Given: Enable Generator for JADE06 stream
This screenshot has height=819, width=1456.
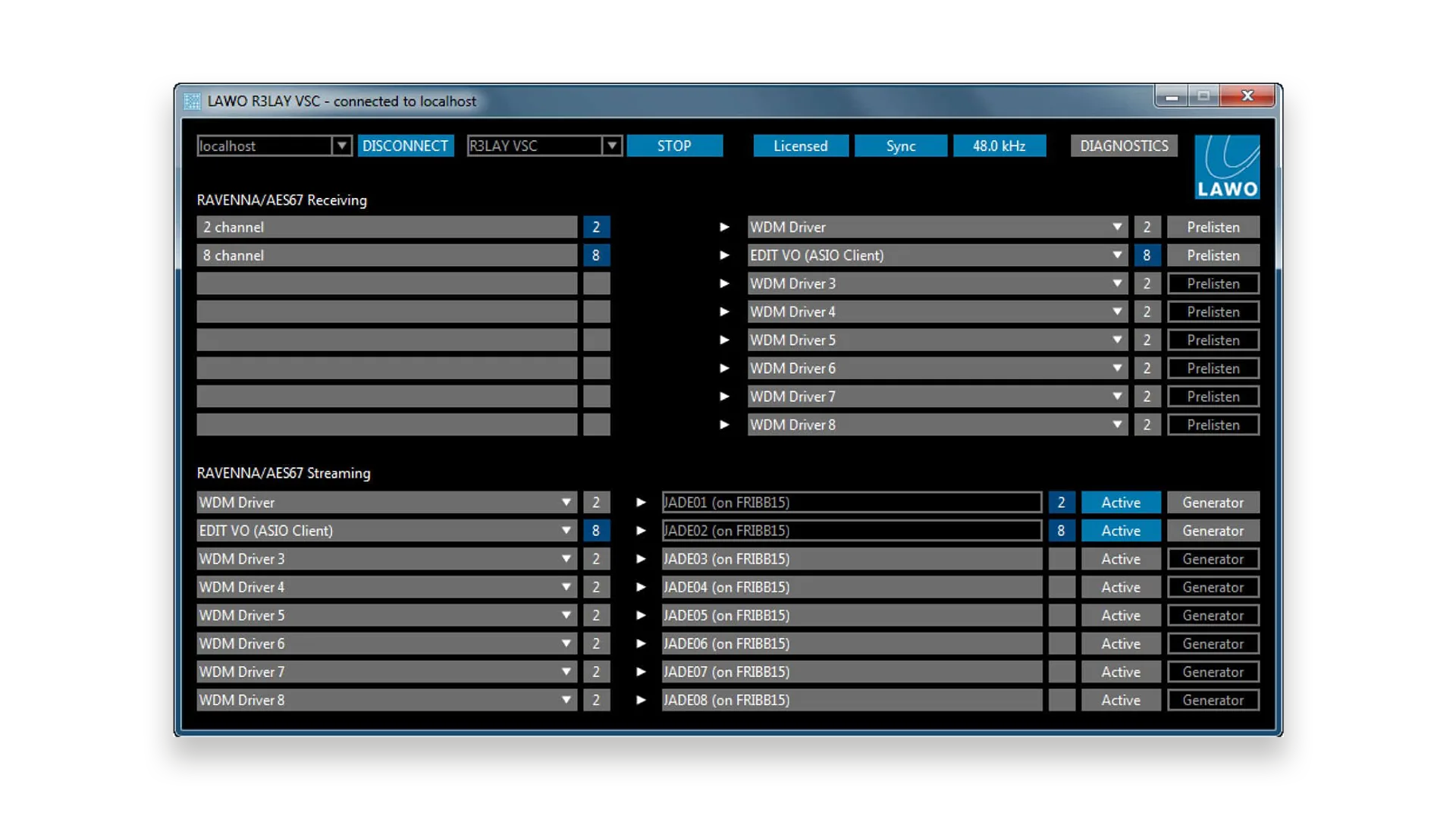Looking at the screenshot, I should click(x=1213, y=644).
